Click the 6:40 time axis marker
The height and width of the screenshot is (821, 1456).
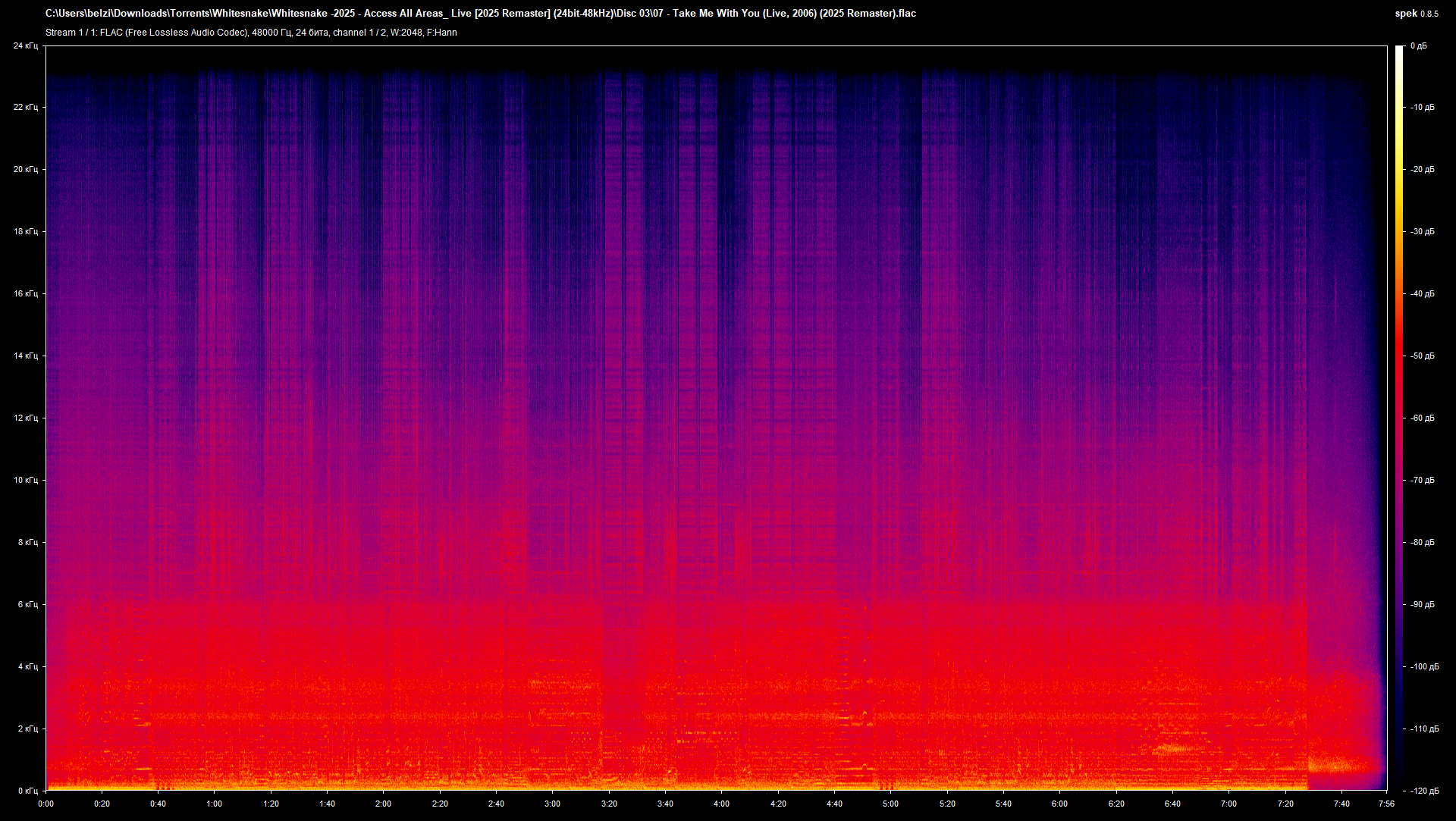[x=1172, y=804]
